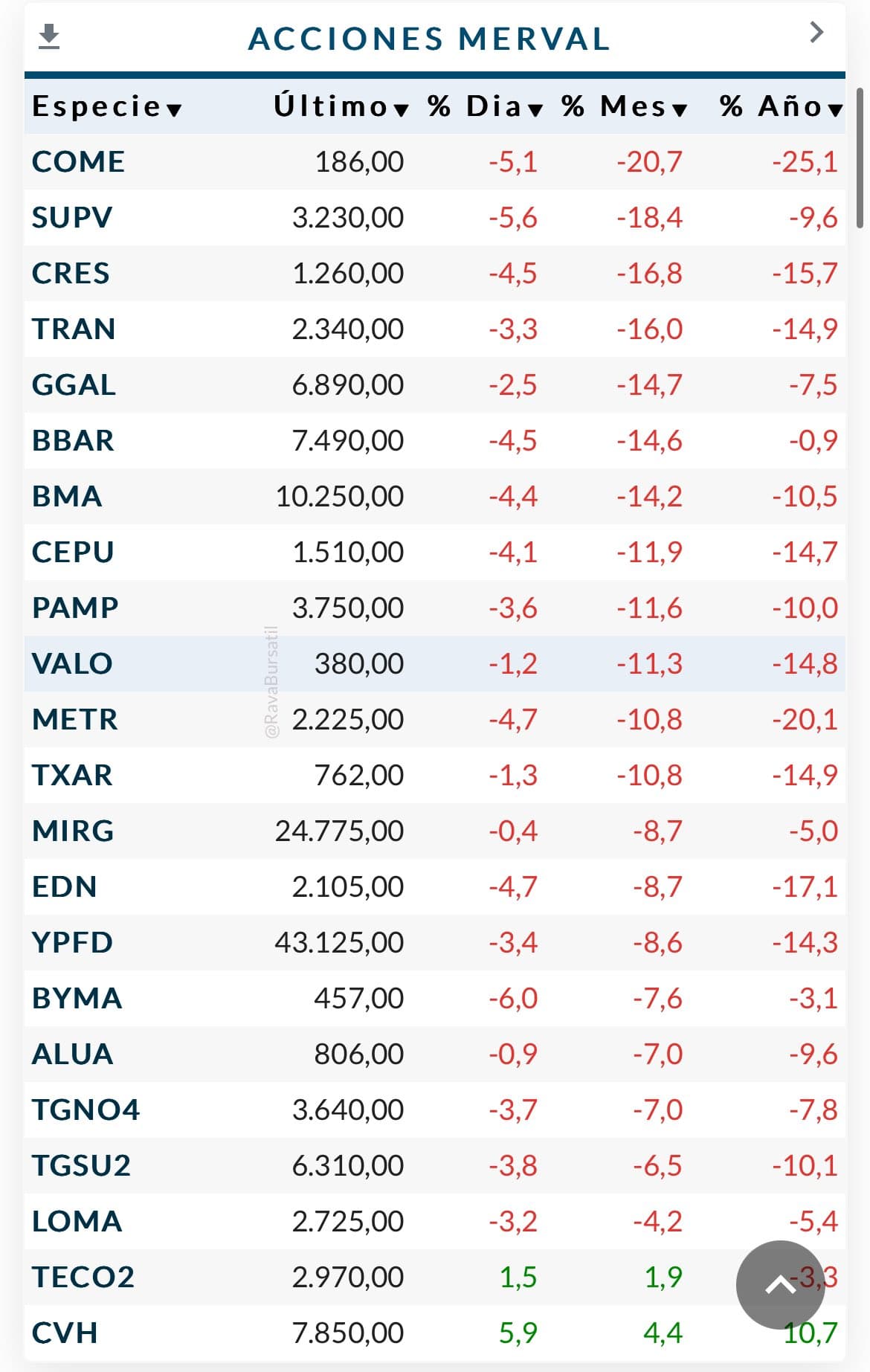Open the COME ticker details

(78, 161)
